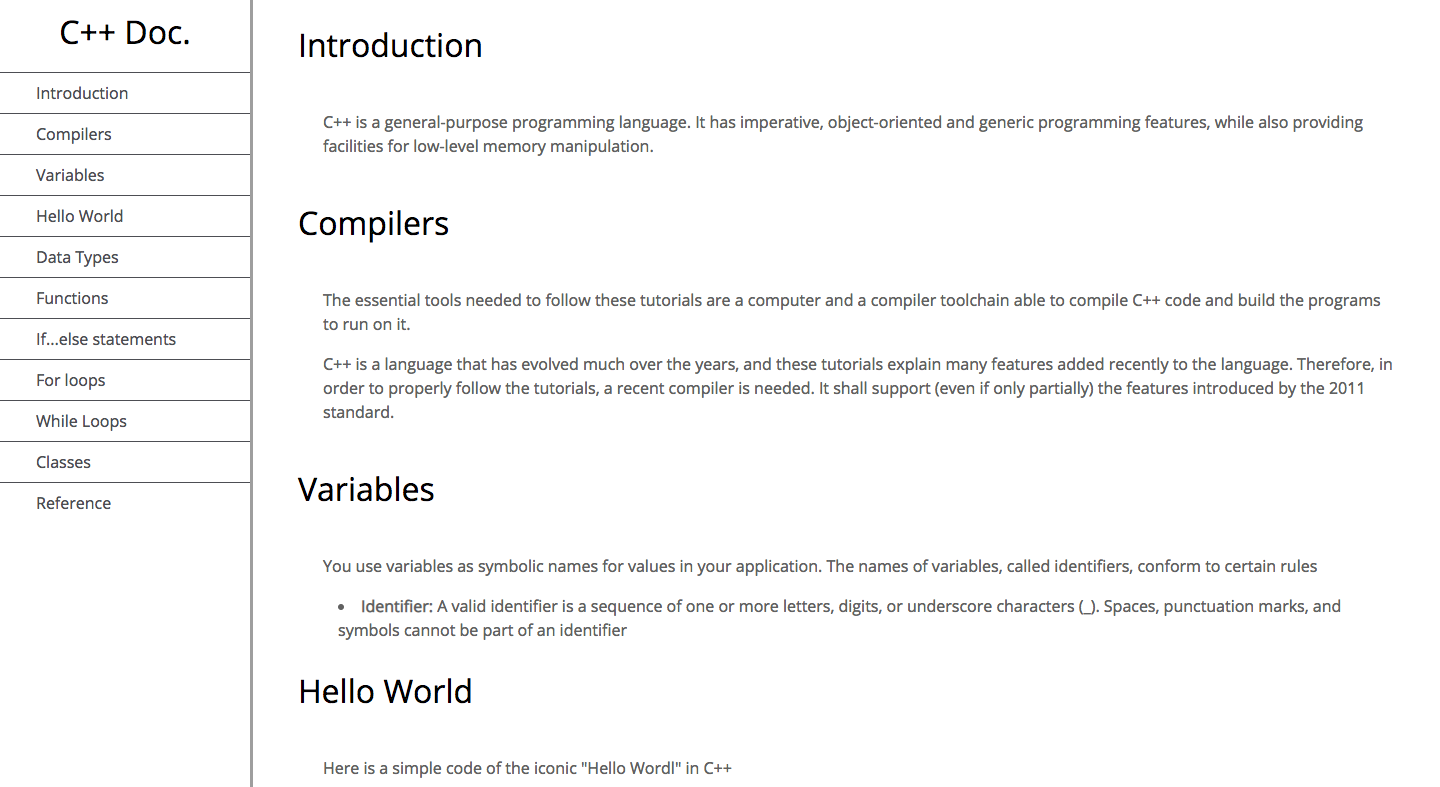Click the 'Here is a simple code' sentence
This screenshot has width=1440, height=787.
527,768
